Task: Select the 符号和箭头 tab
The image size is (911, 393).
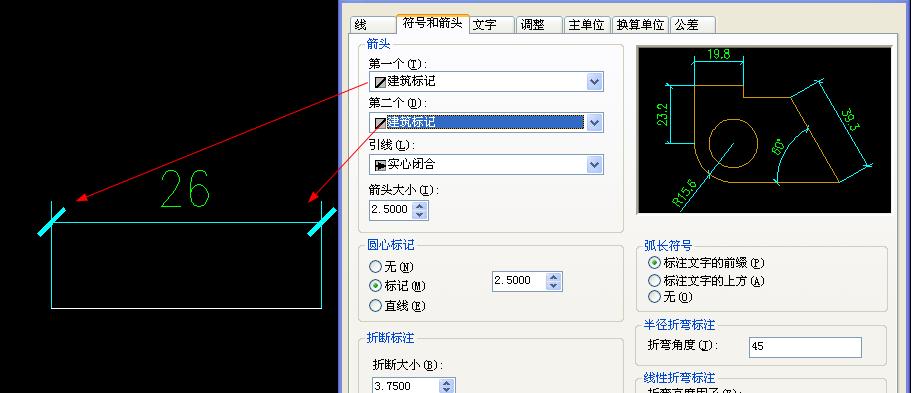Action: pos(432,23)
